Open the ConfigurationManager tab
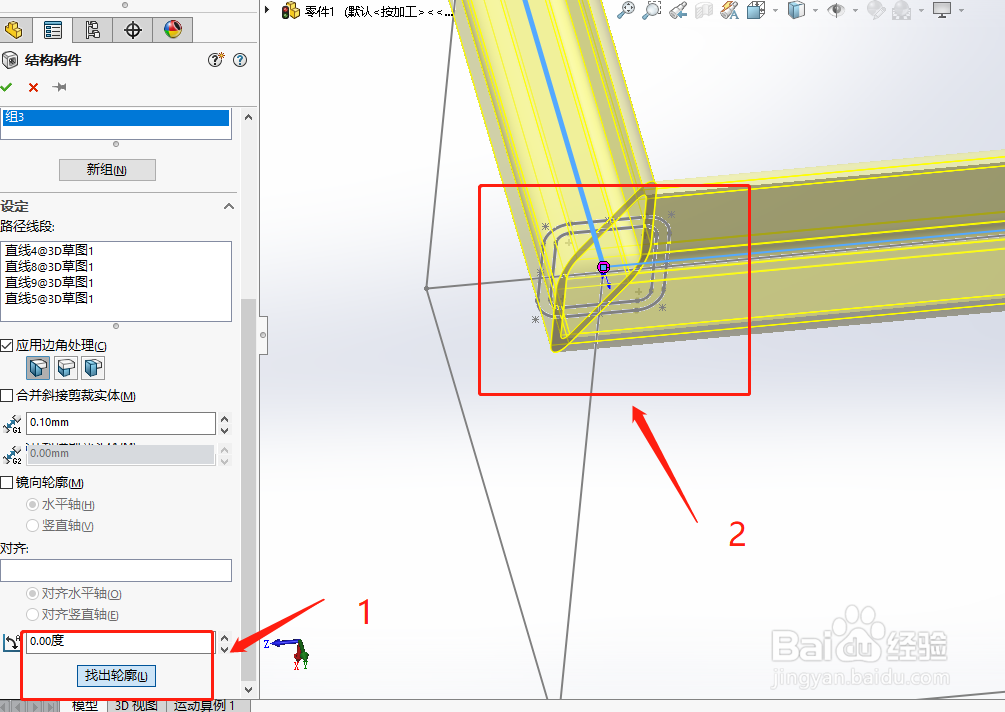The image size is (1005, 712). (92, 29)
